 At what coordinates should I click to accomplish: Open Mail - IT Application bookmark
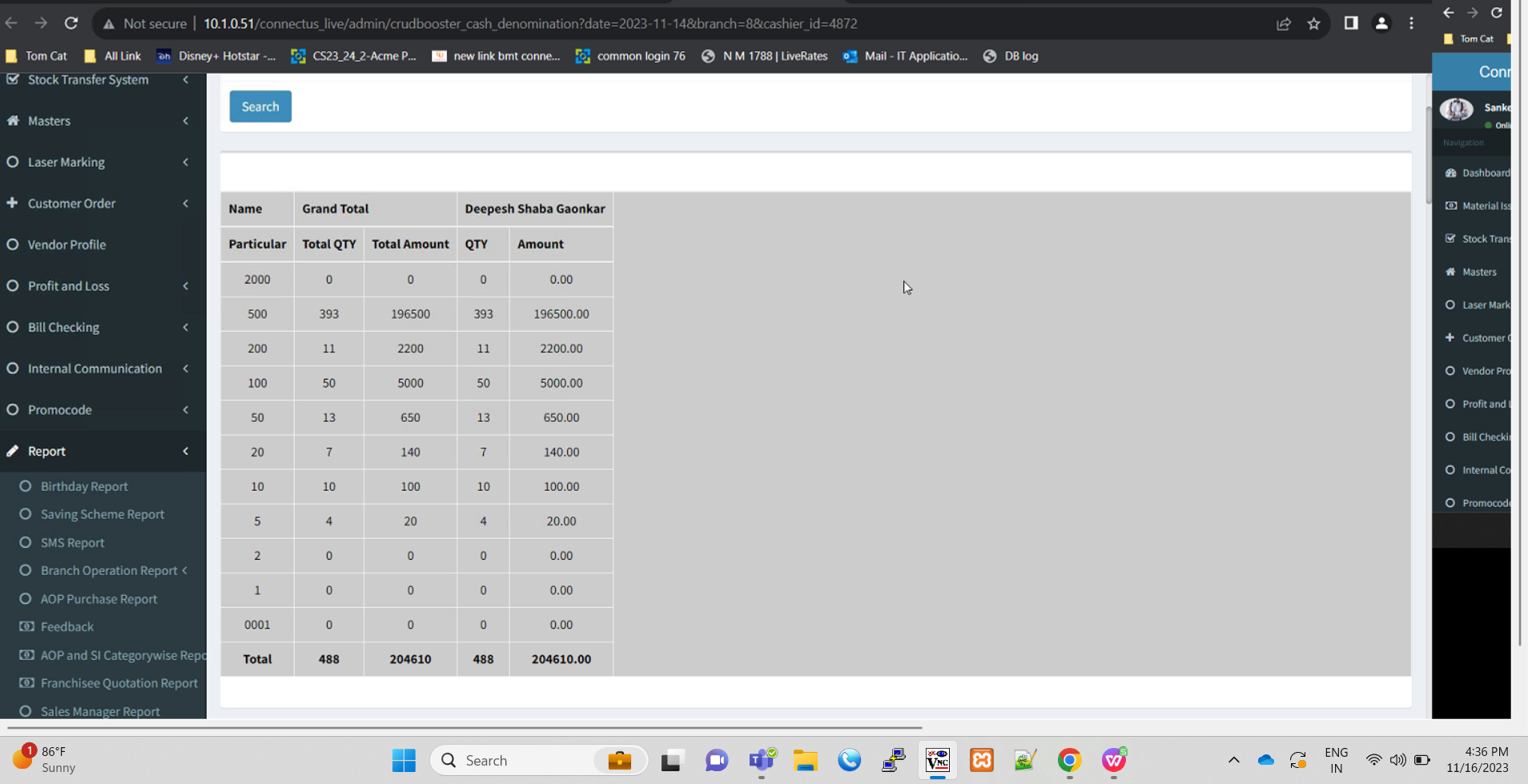point(906,56)
